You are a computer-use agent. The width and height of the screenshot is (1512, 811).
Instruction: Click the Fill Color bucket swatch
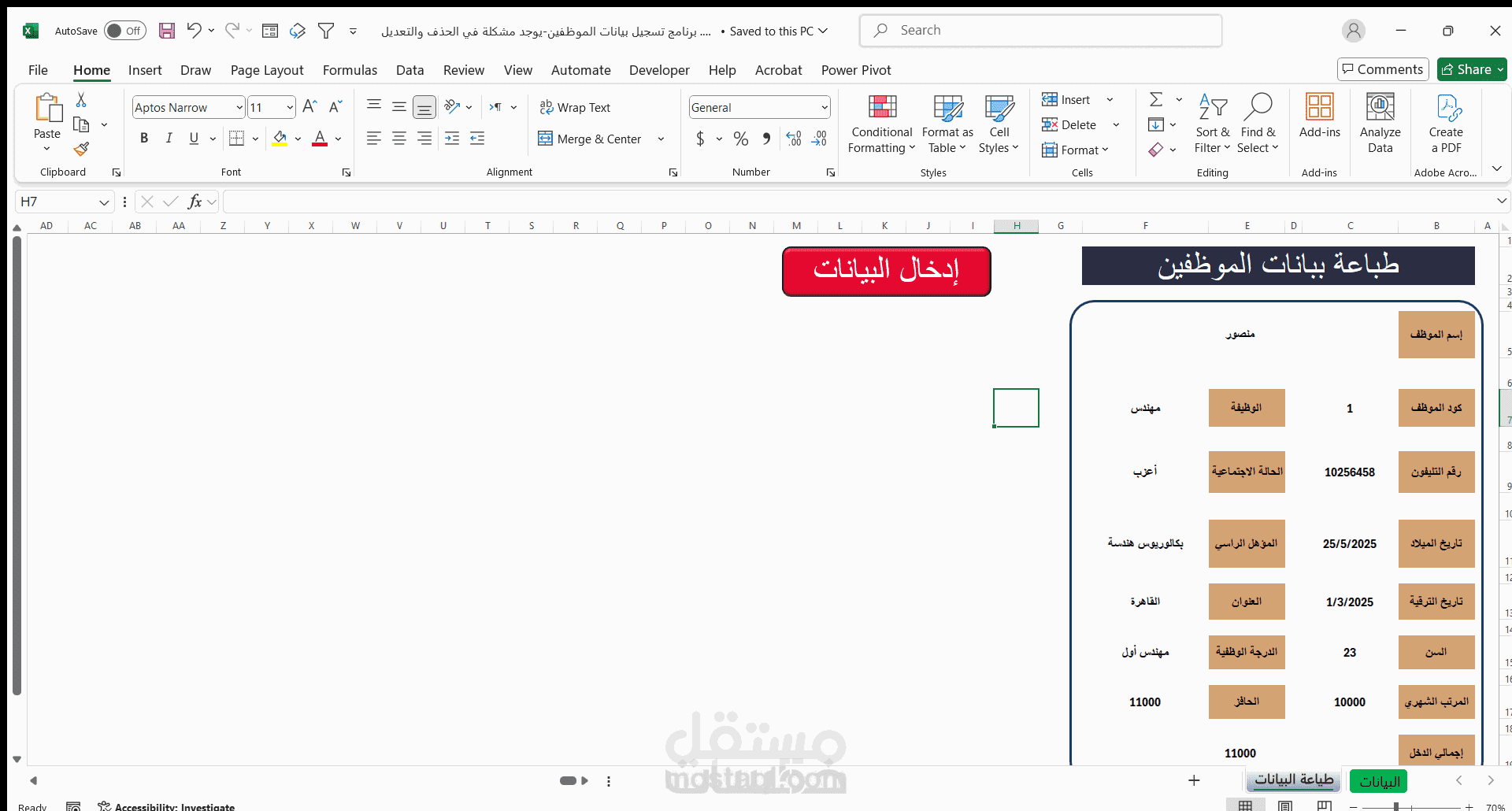point(280,139)
